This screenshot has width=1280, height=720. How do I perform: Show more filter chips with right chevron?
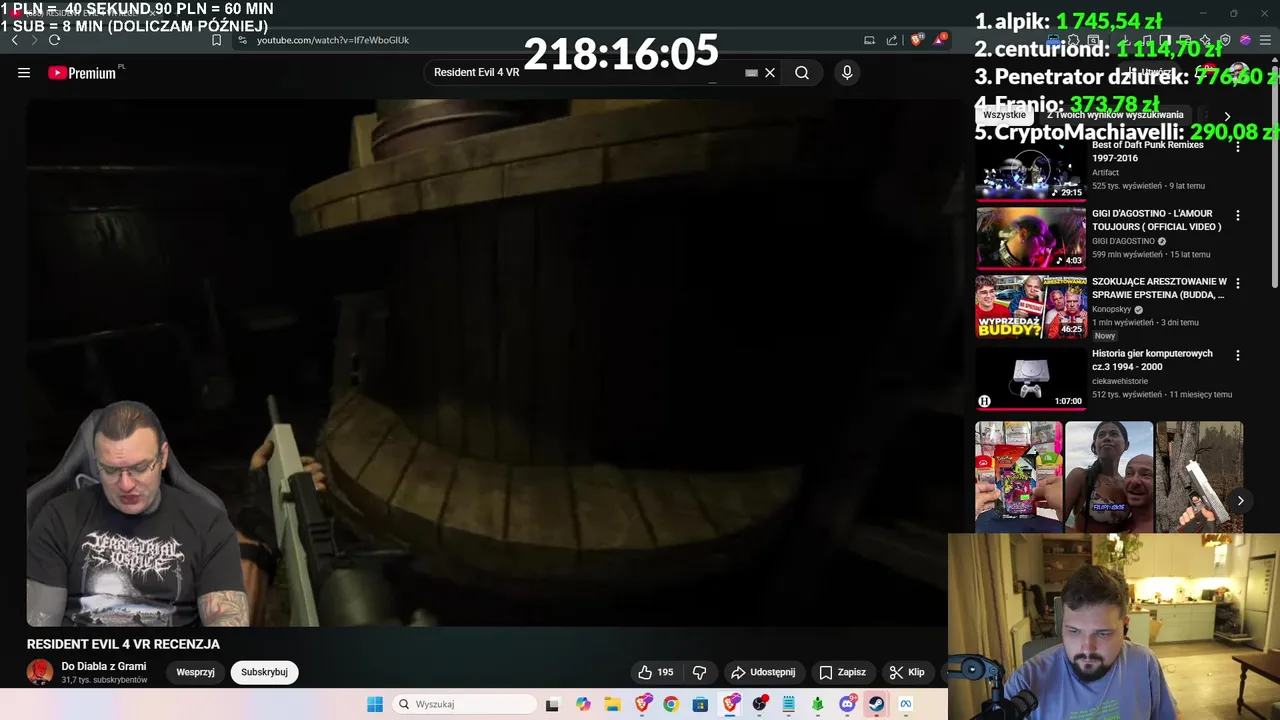(x=1227, y=116)
